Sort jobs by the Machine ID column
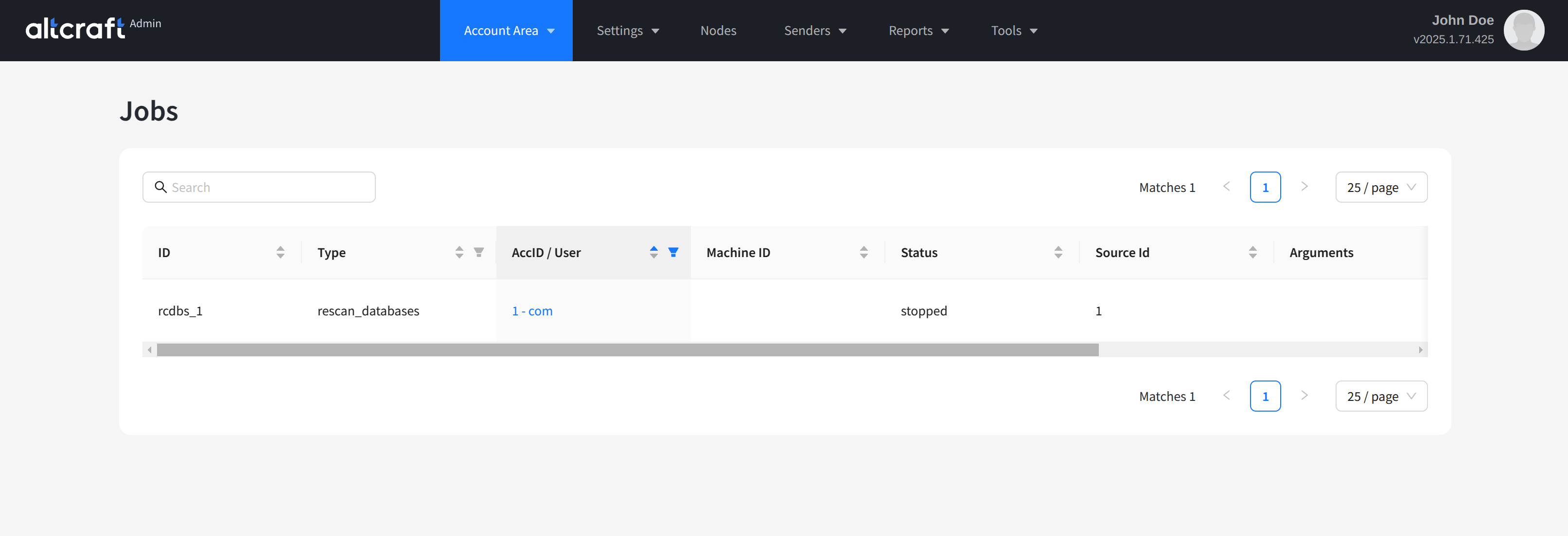This screenshot has width=1568, height=536. pos(863,252)
